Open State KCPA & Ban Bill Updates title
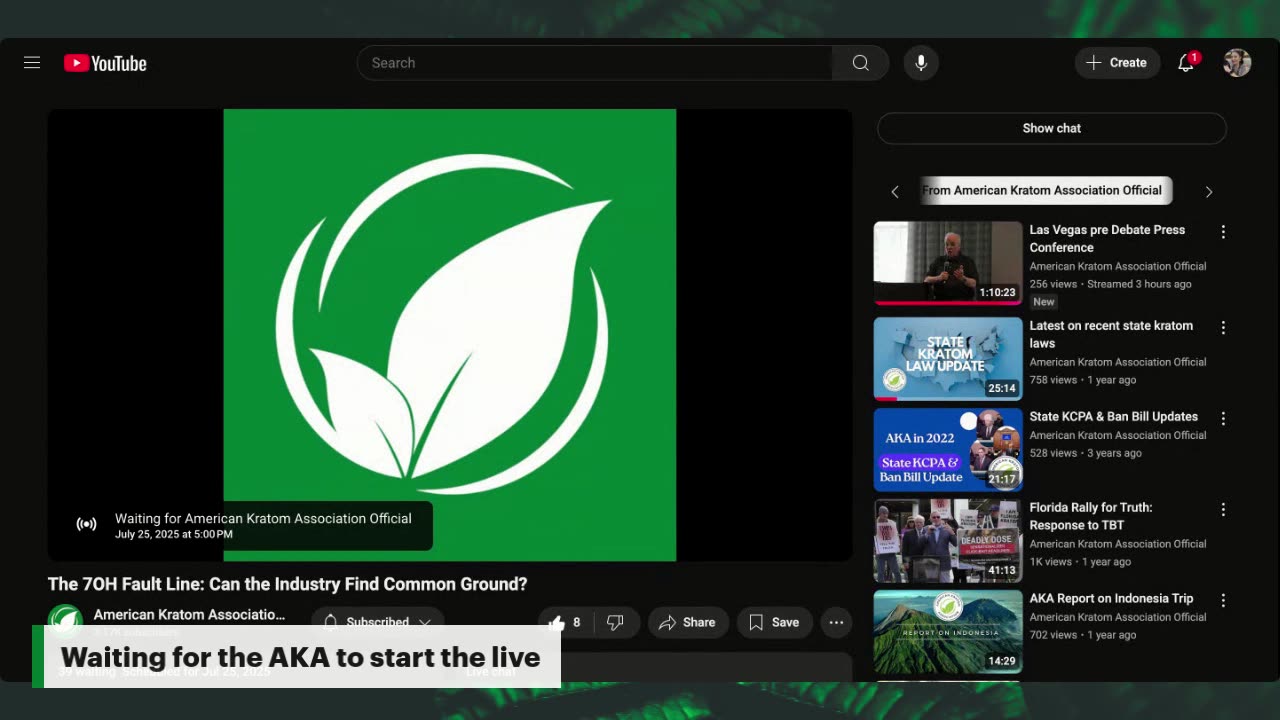 coord(1114,417)
